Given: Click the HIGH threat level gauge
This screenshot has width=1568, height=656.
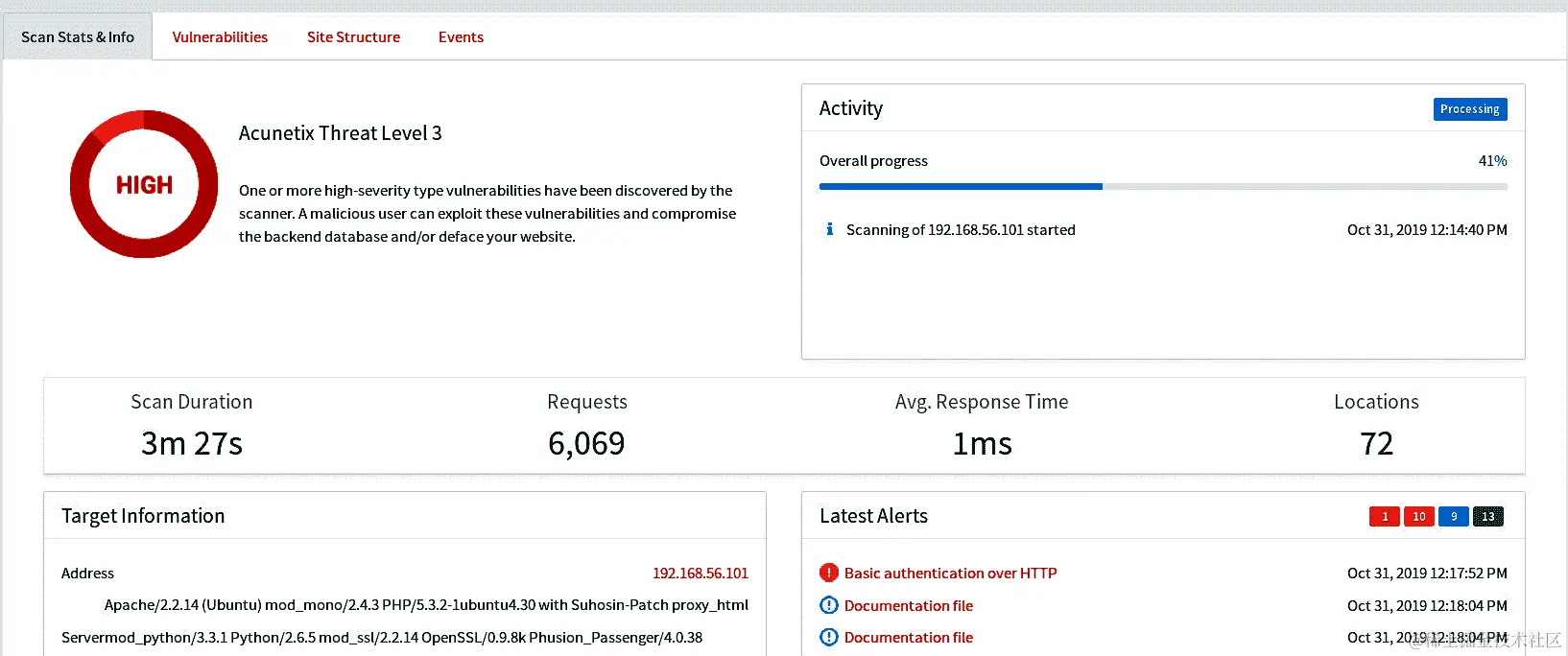Looking at the screenshot, I should 144,184.
